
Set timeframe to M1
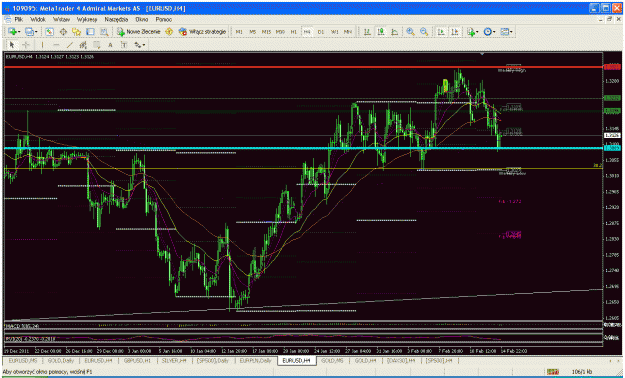pos(239,32)
